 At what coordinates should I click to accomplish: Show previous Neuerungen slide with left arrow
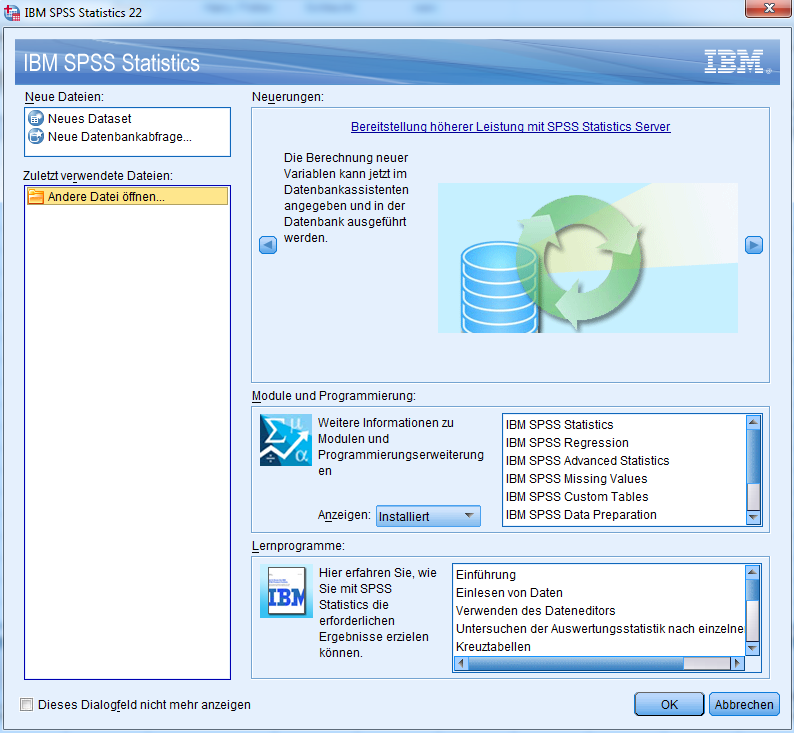coord(268,245)
